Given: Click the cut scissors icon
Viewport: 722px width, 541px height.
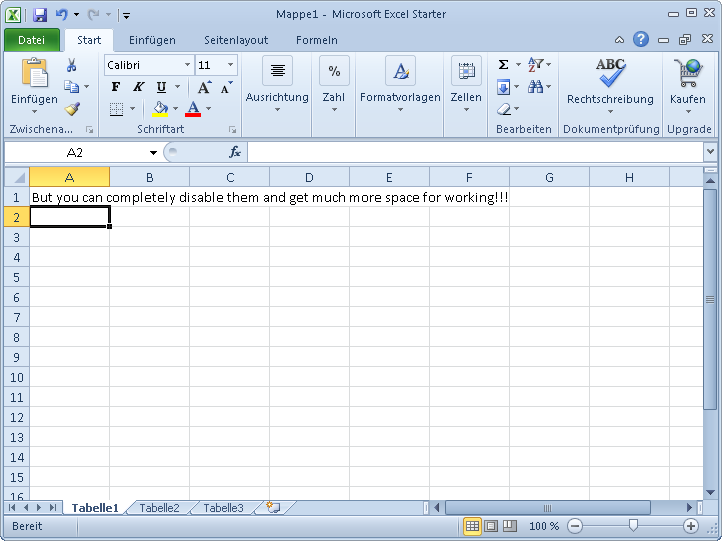Looking at the screenshot, I should pos(72,65).
